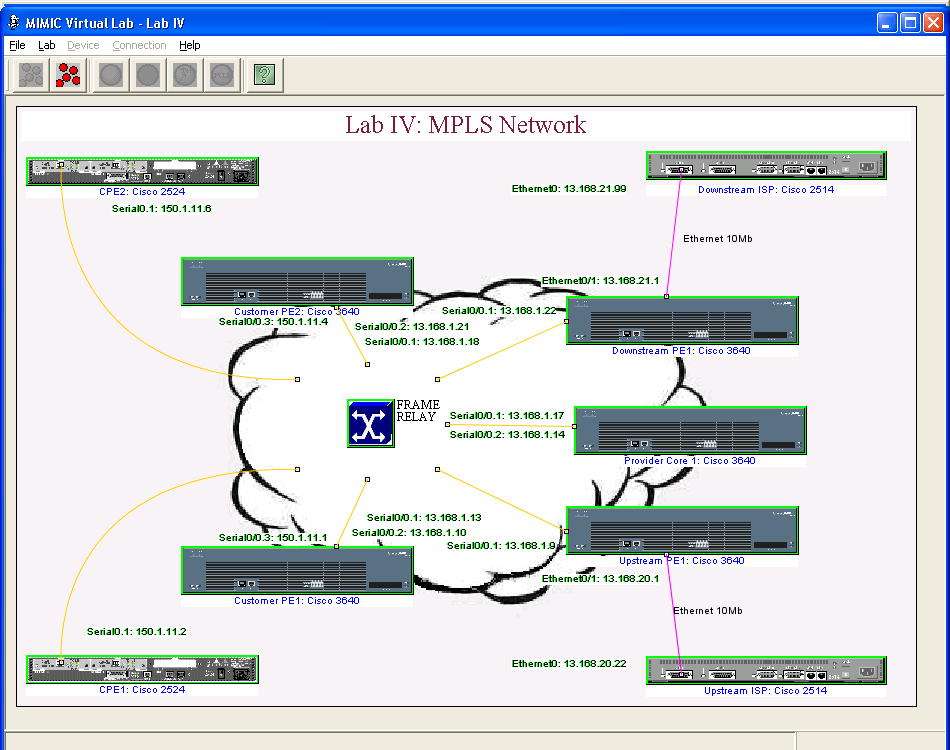Select the CPE1 Cisco 2524 router image
Screen dimensions: 950x750
pos(142,668)
